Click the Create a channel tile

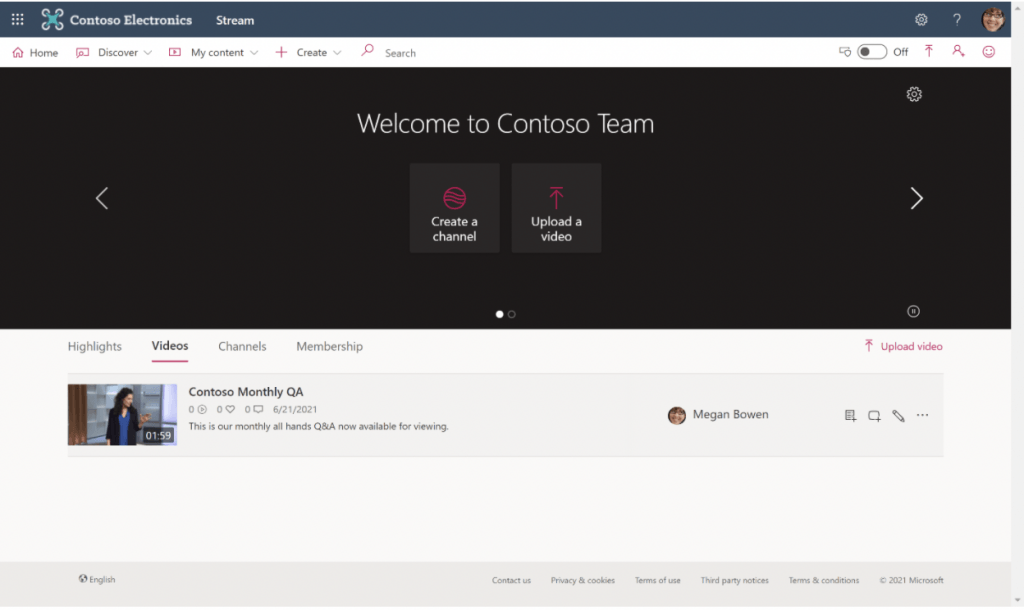(x=455, y=208)
